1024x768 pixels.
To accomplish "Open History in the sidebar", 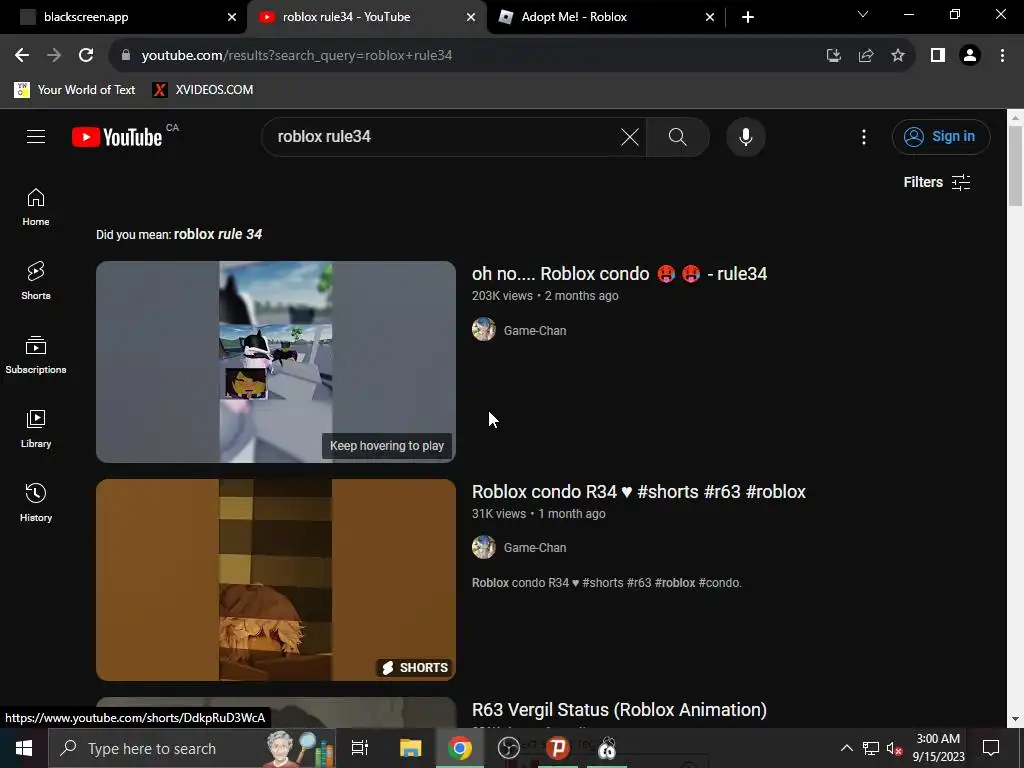I will [x=36, y=502].
